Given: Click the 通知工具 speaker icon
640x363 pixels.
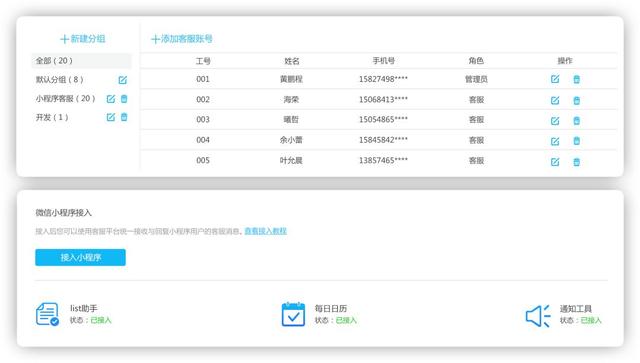Looking at the screenshot, I should click(x=538, y=316).
